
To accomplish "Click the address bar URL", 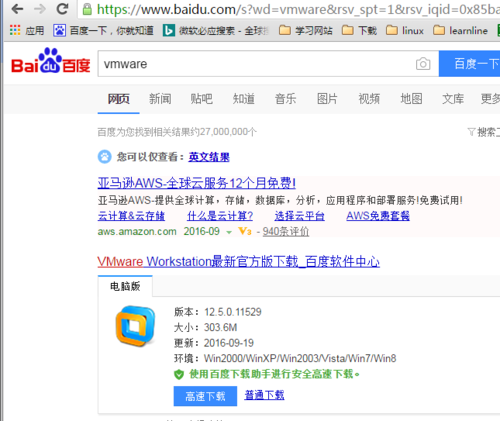I will point(298,9).
